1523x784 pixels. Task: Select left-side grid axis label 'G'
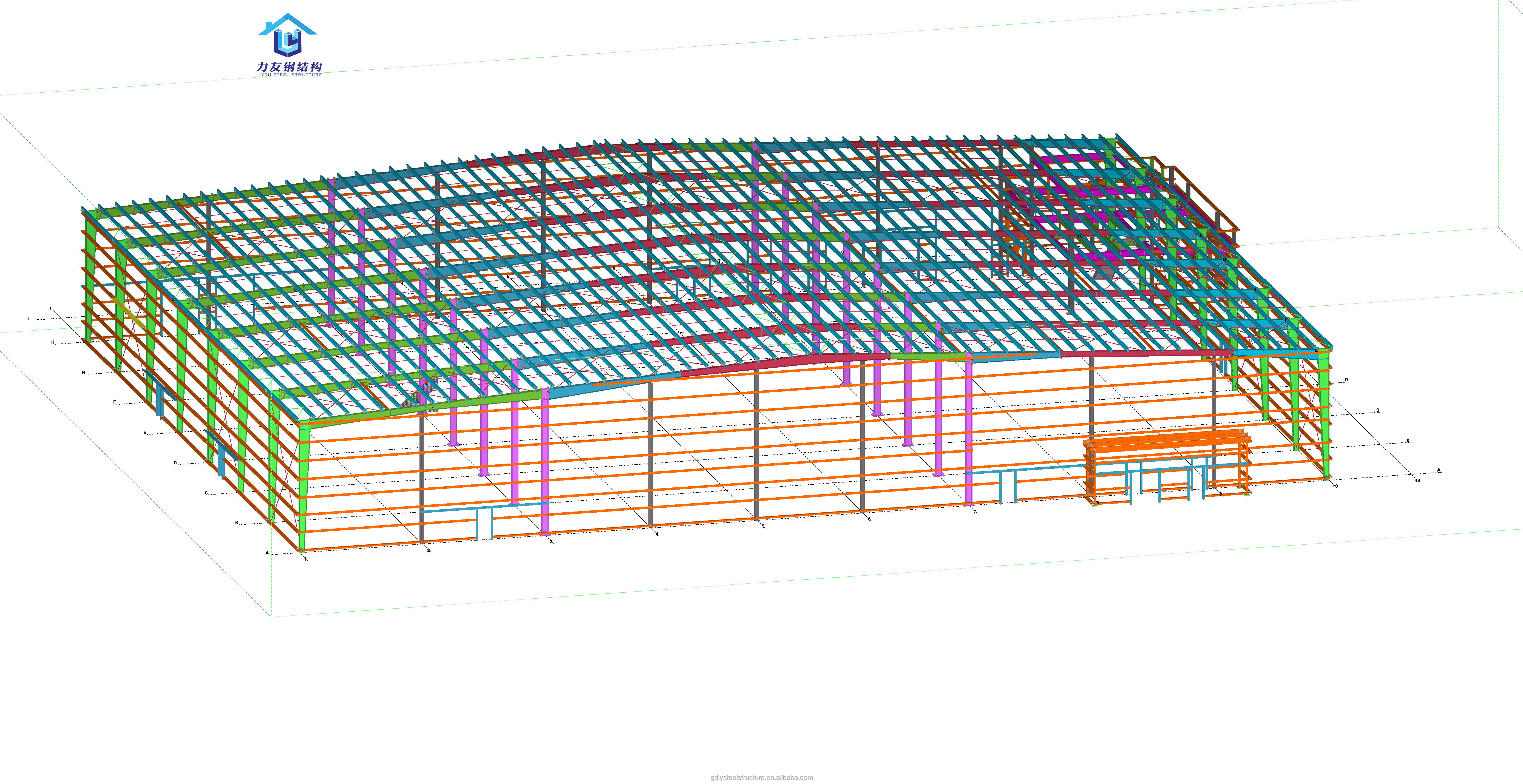click(83, 373)
